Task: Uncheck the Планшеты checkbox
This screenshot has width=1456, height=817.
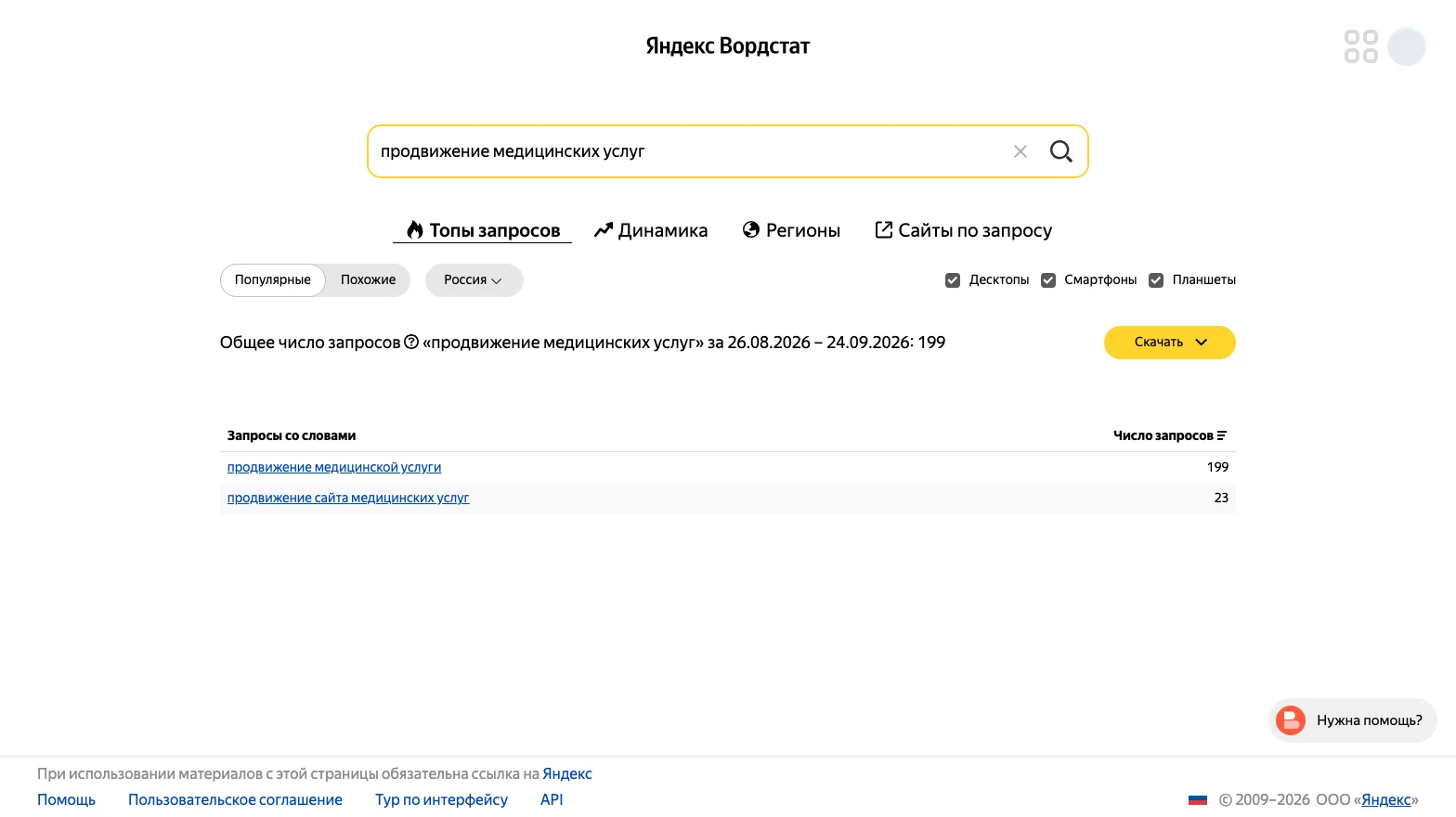Action: (1156, 280)
